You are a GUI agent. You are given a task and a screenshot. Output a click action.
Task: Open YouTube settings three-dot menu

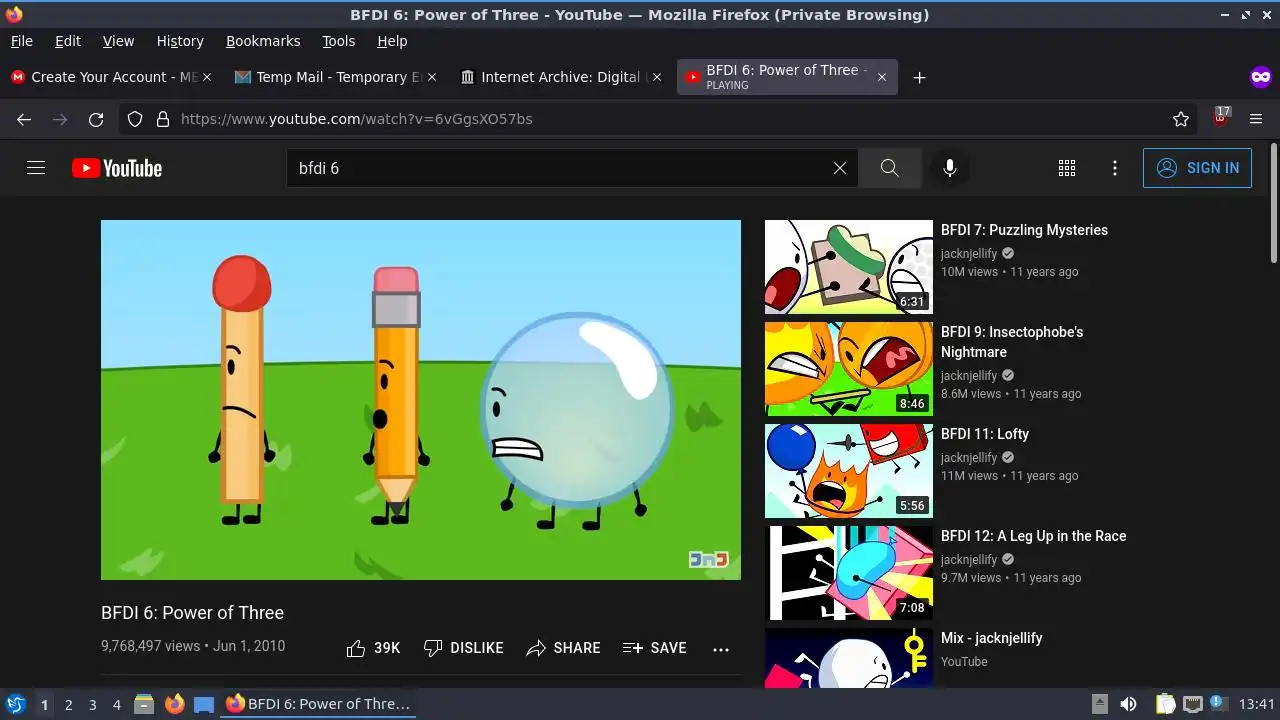point(1115,168)
